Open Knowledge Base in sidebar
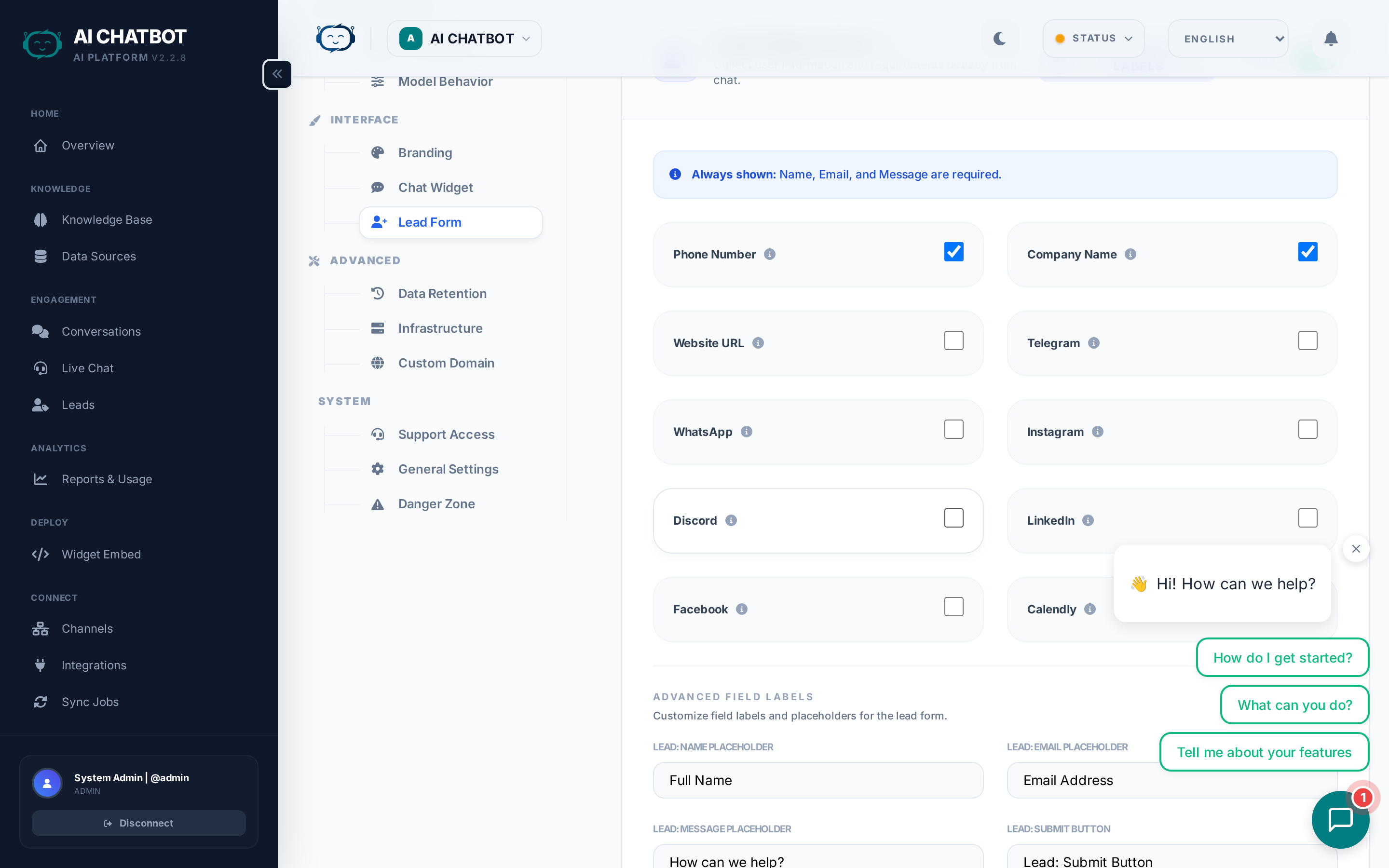The image size is (1389, 868). (x=107, y=220)
